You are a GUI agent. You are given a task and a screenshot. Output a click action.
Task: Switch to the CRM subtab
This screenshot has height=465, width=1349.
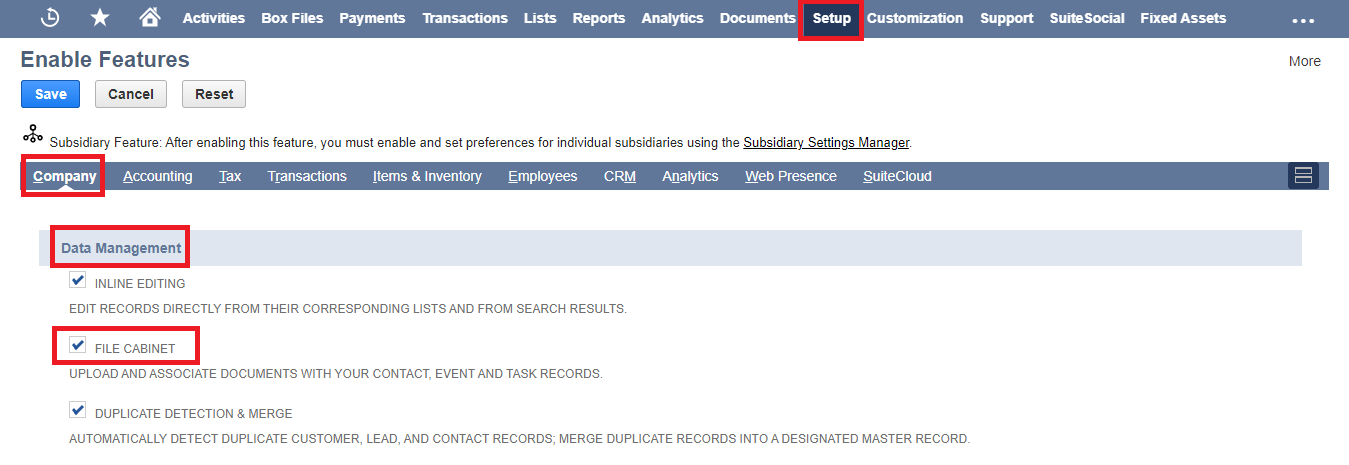coord(620,176)
